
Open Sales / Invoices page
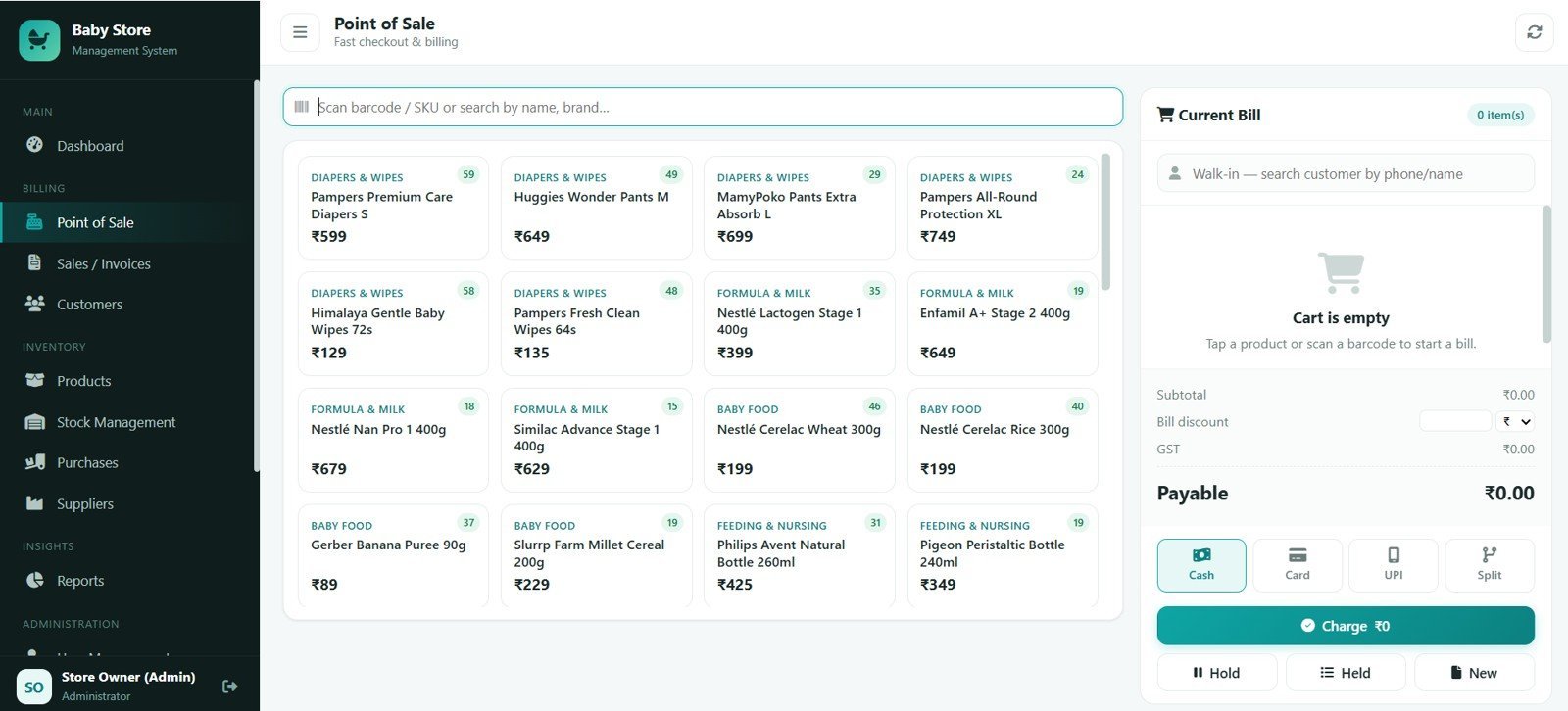(x=127, y=263)
